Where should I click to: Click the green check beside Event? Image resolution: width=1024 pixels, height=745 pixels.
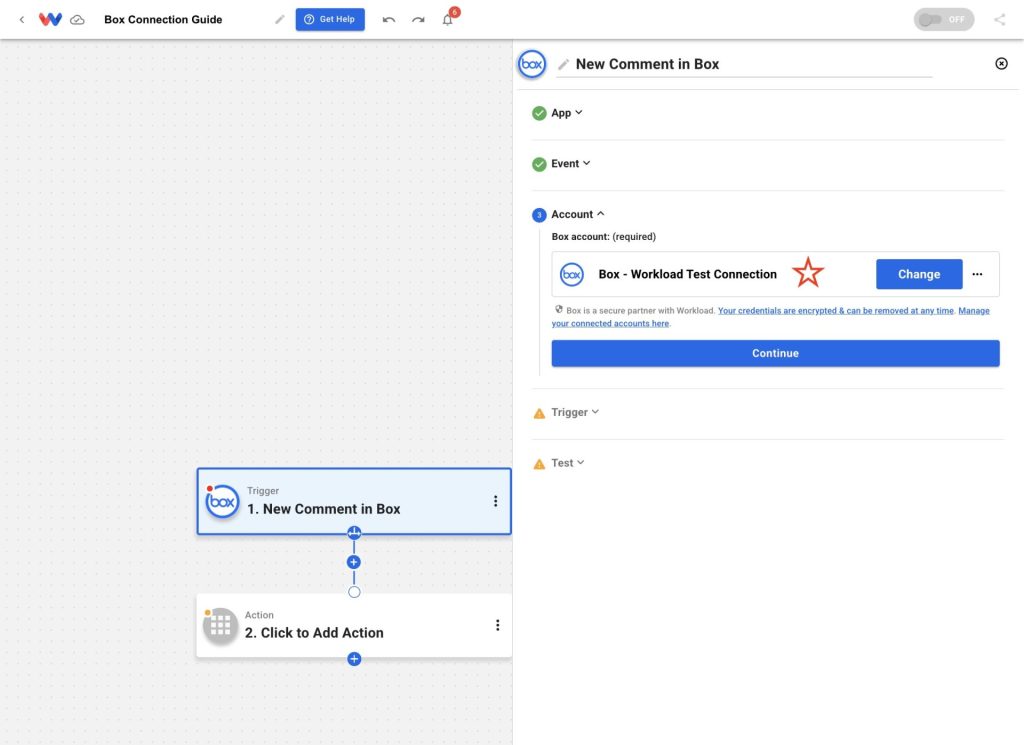click(x=539, y=164)
